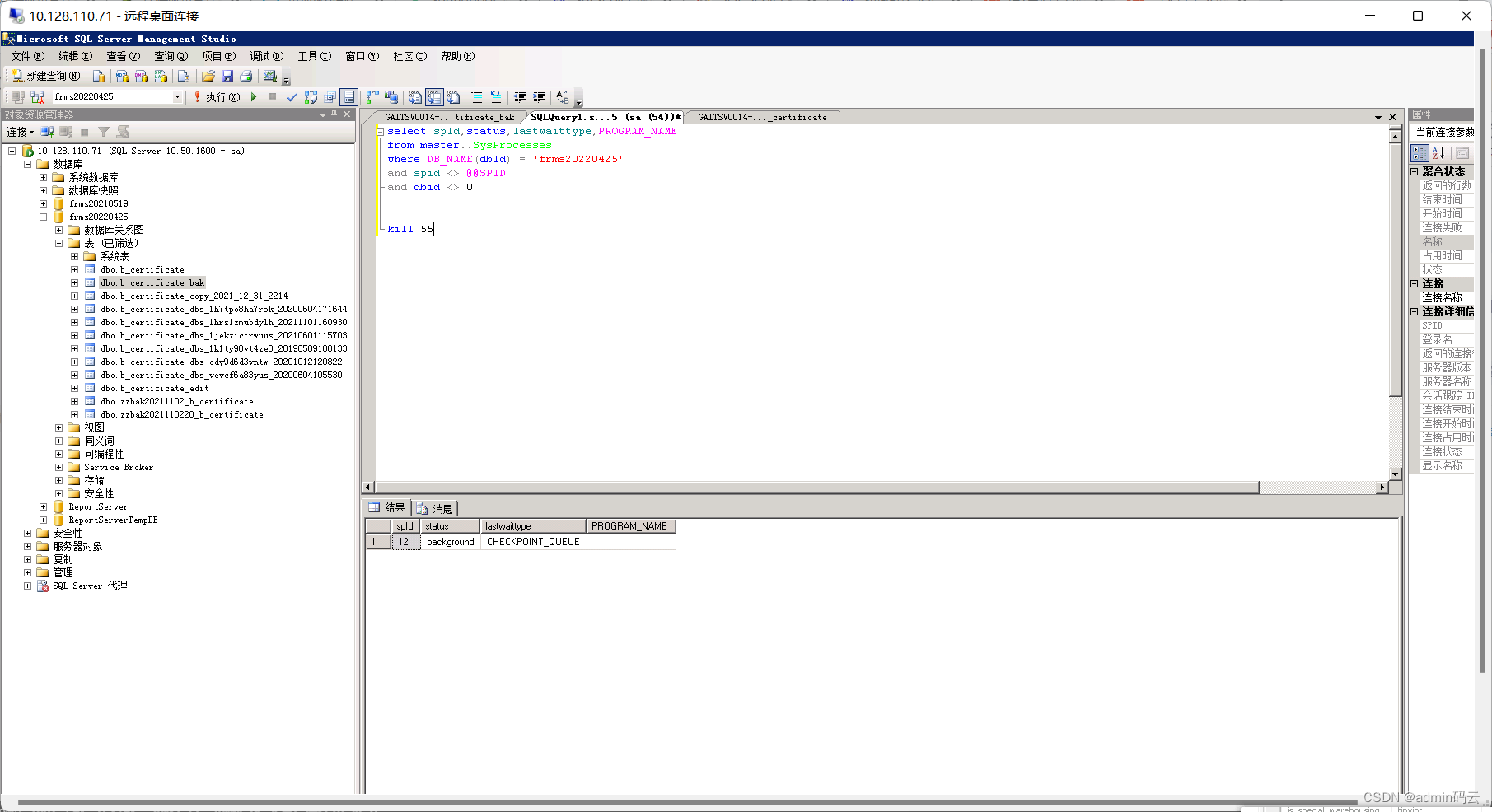Screen dimensions: 1492x812
Task: Toggle Results to Text mode
Action: [x=415, y=97]
